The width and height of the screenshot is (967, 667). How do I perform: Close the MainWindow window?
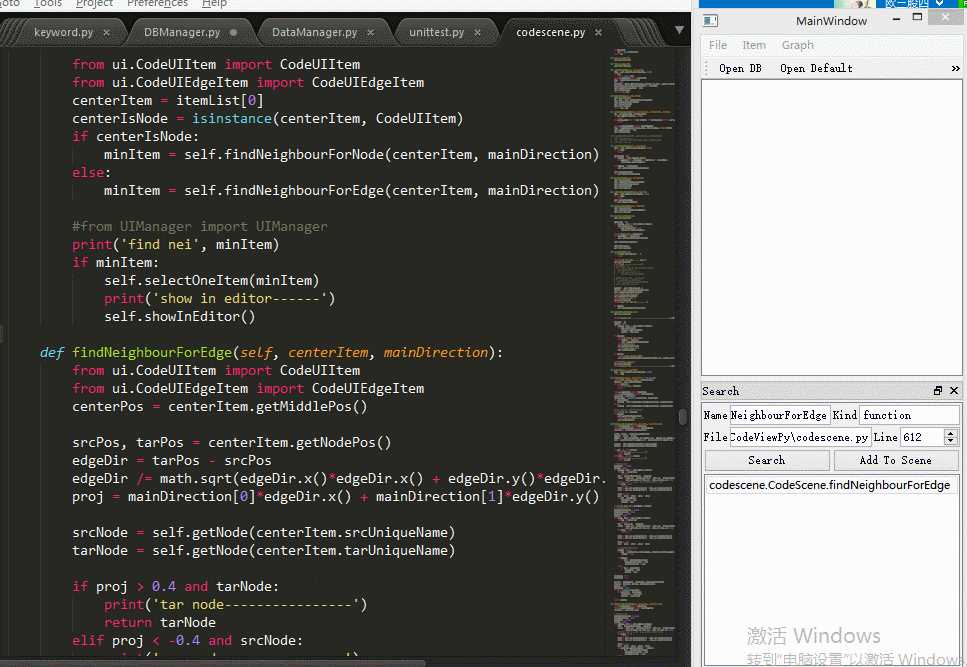coord(945,17)
